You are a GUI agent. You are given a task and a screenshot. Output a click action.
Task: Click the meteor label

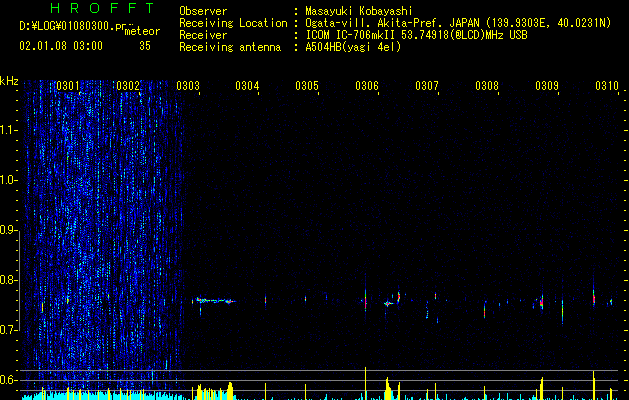142,31
